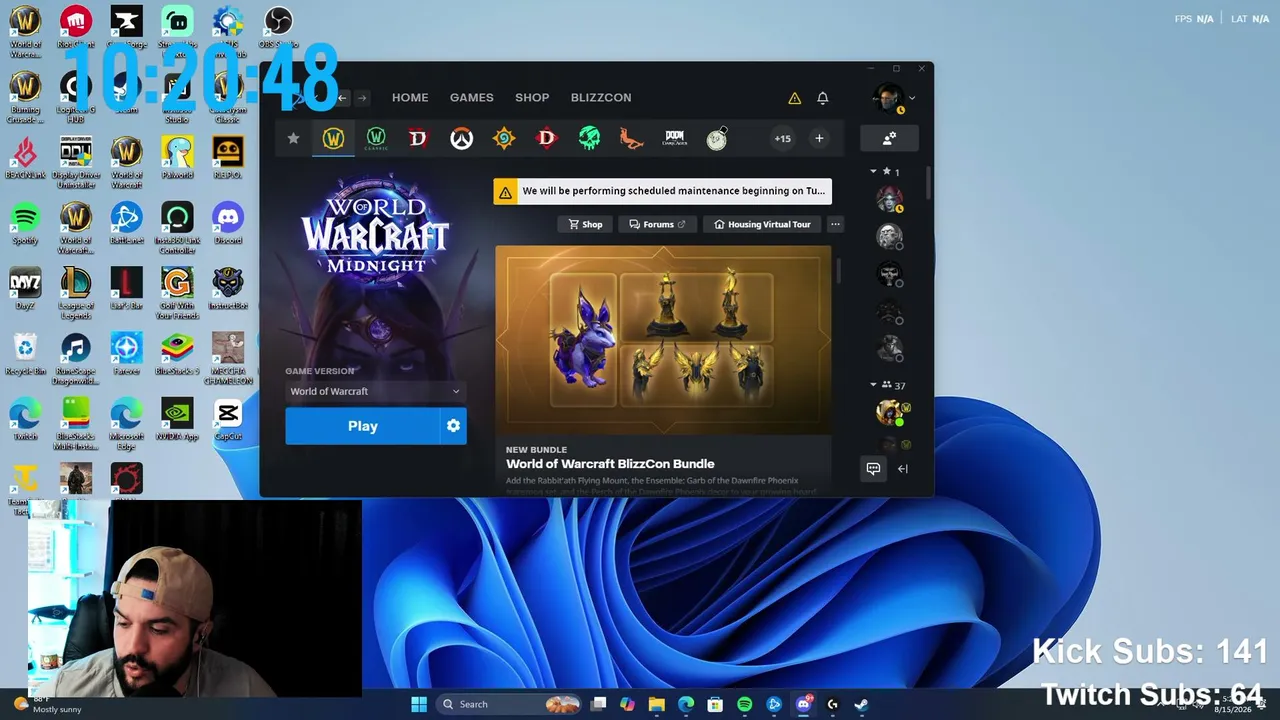
Task: Collapse the friends sidebar with arrow icon
Action: [x=903, y=469]
